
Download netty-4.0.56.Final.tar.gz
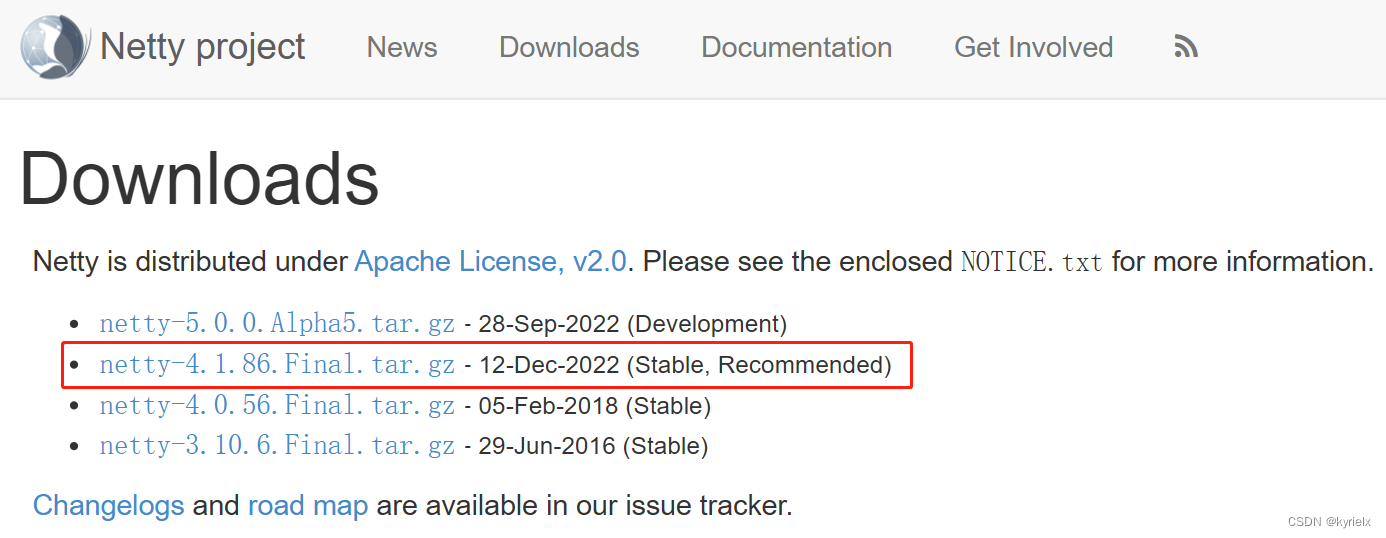(x=277, y=406)
